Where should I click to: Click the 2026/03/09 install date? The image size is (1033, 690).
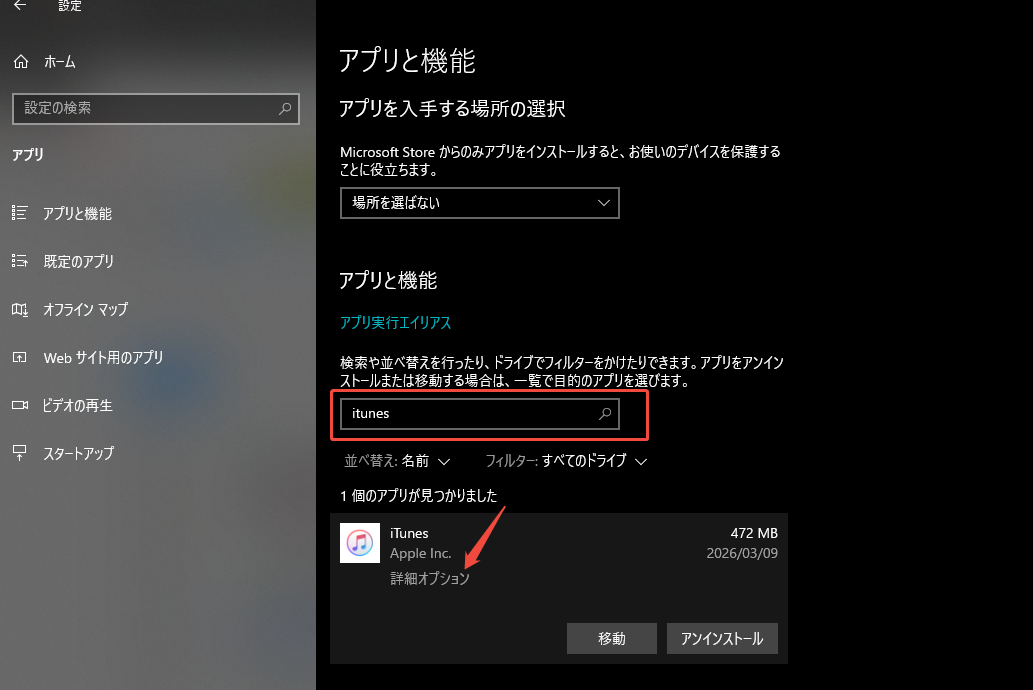[742, 553]
